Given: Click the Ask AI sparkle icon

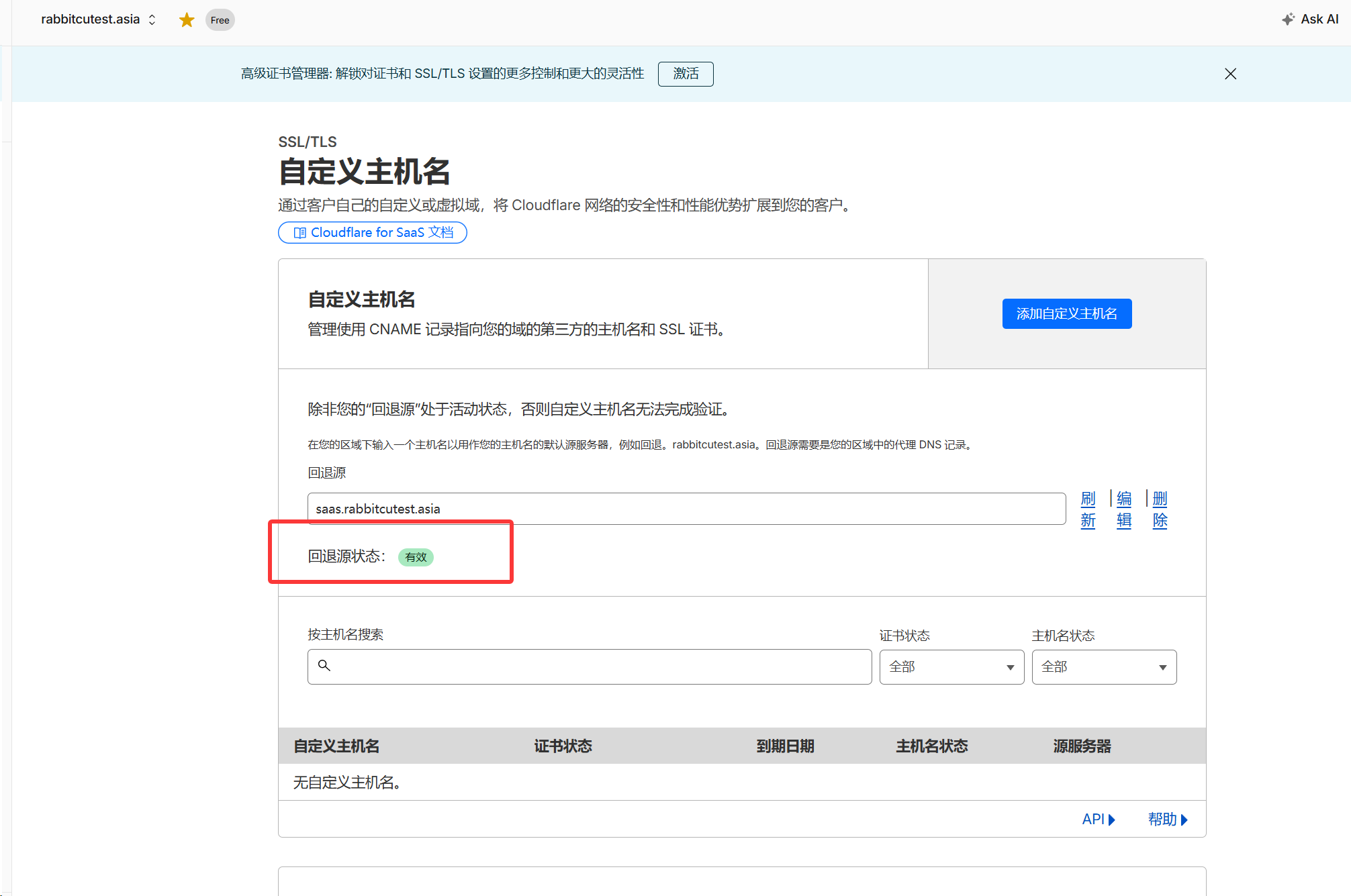Looking at the screenshot, I should (1287, 19).
